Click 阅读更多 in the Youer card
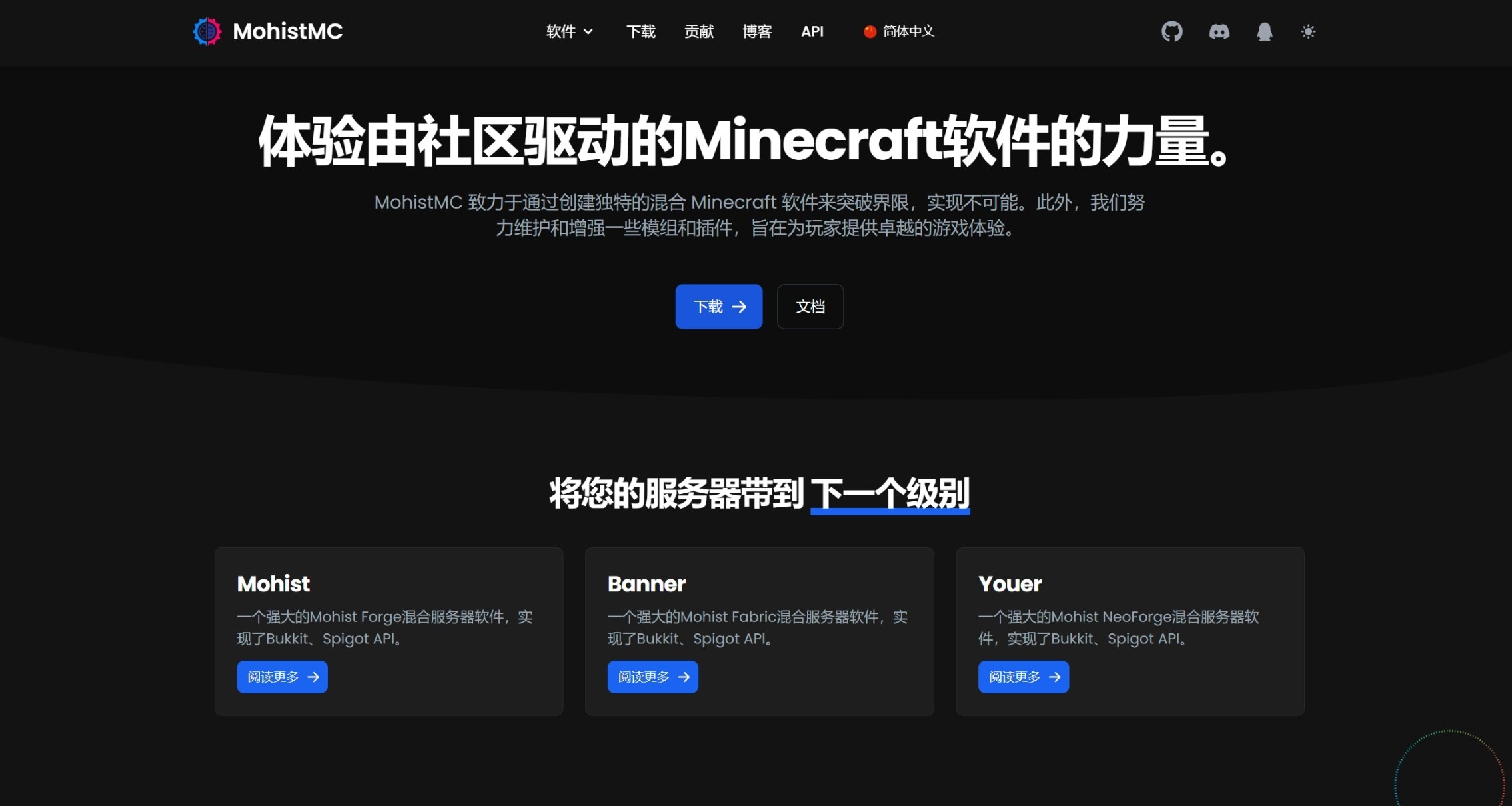Viewport: 1512px width, 806px height. click(1024, 677)
